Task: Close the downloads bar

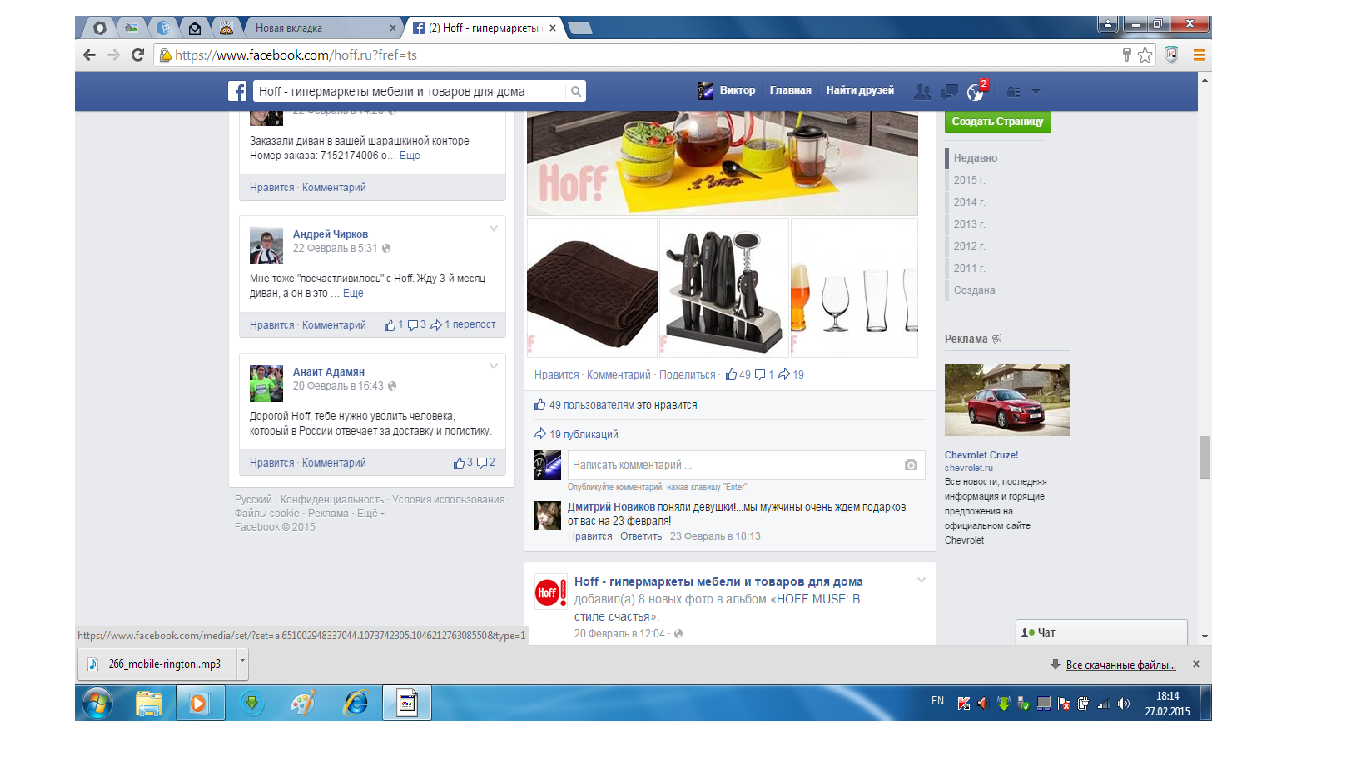Action: 1196,664
